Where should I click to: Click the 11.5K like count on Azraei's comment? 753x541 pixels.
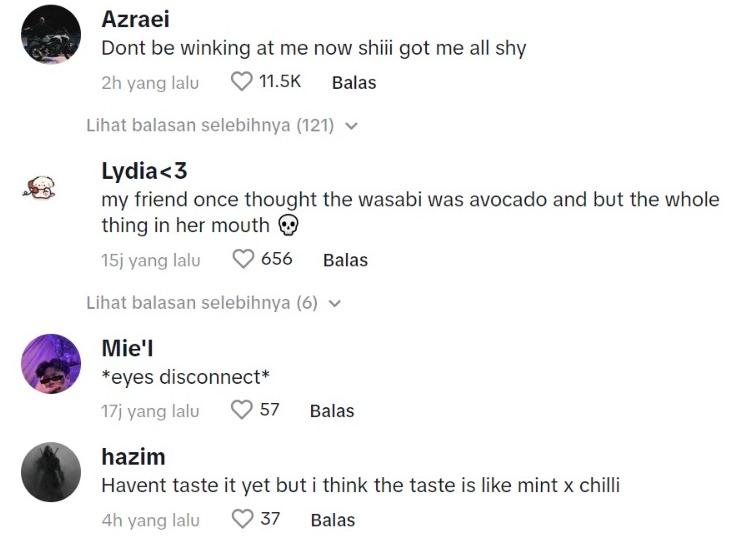[280, 82]
